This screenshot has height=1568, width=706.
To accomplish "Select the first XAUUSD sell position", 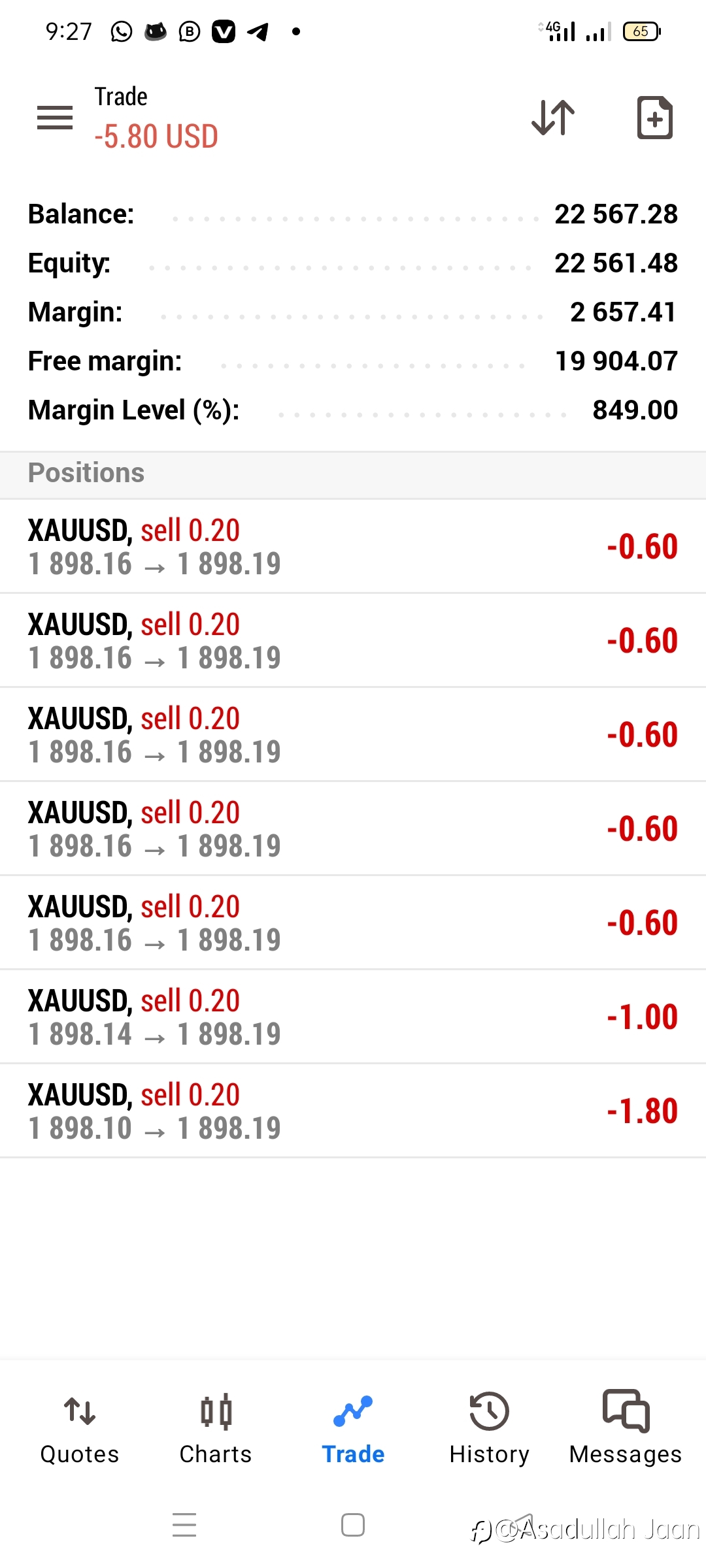I will 353,546.
